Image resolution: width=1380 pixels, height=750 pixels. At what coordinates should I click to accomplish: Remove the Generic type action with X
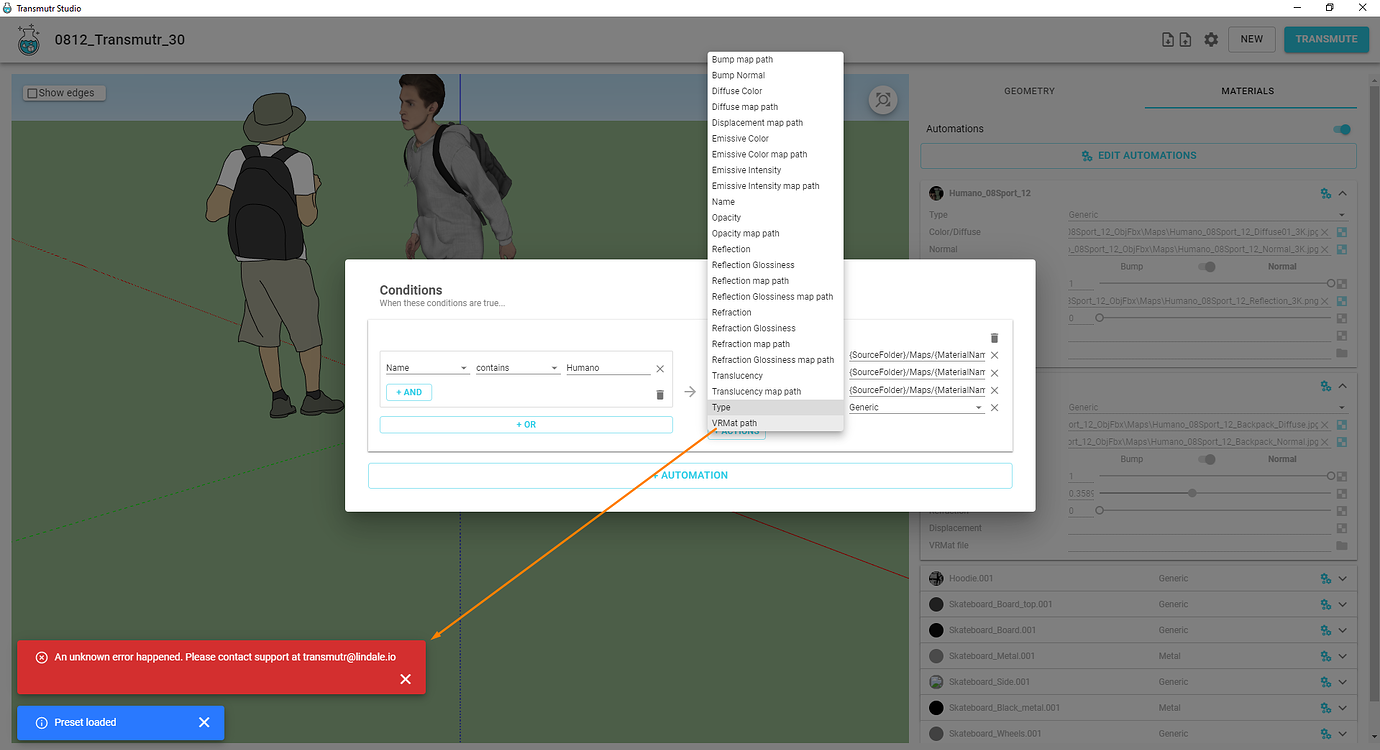994,408
